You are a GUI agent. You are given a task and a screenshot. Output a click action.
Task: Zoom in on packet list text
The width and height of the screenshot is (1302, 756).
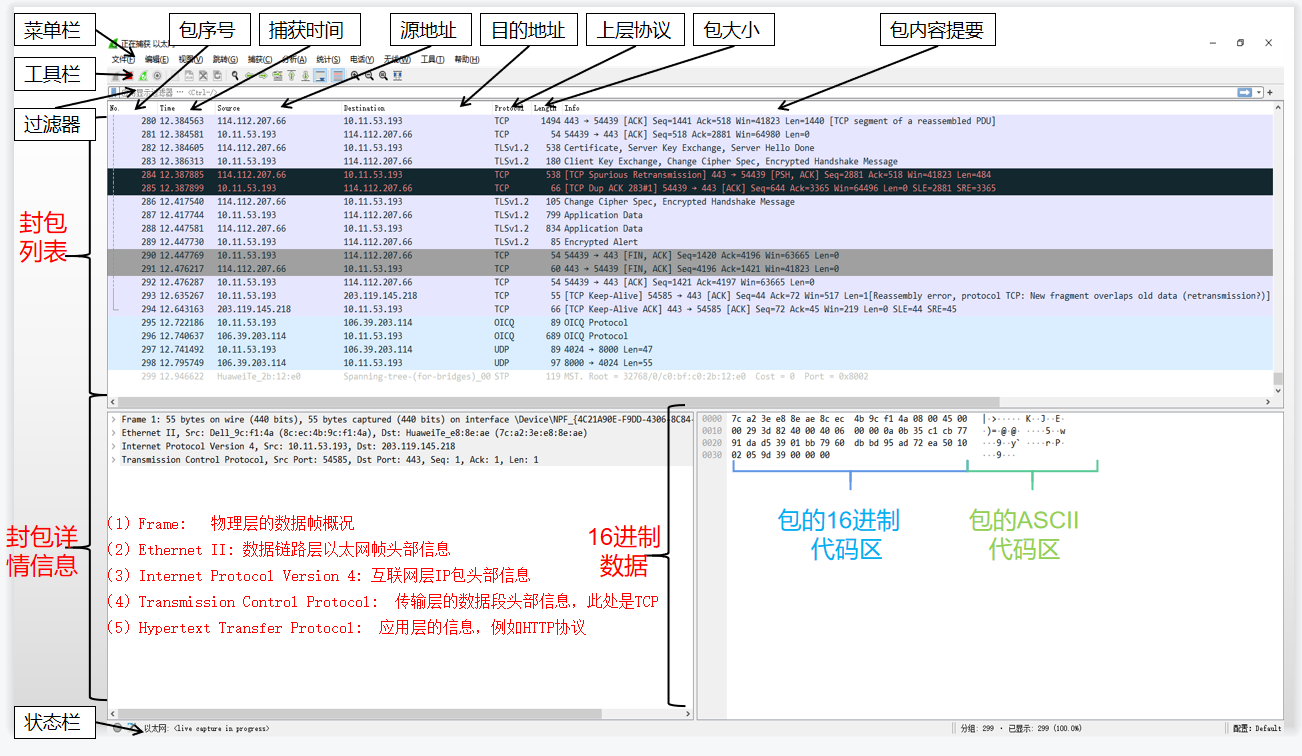coord(354,75)
